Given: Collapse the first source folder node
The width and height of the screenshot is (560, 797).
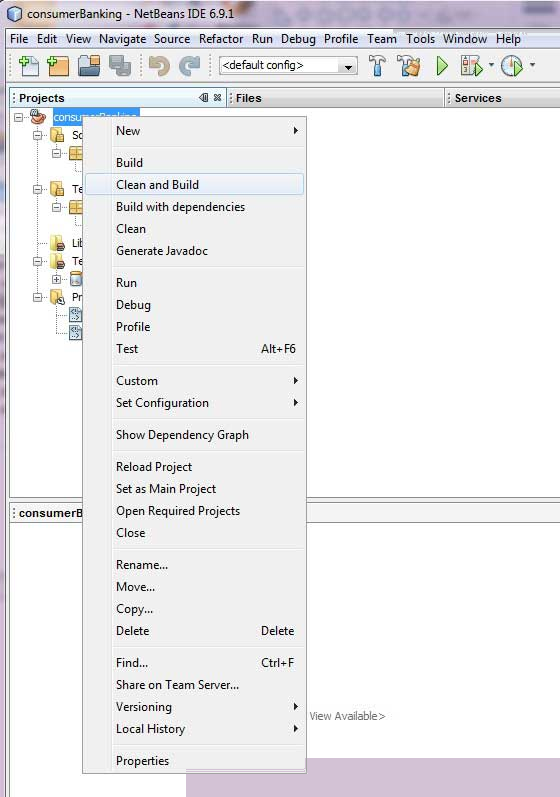Looking at the screenshot, I should click(37, 136).
